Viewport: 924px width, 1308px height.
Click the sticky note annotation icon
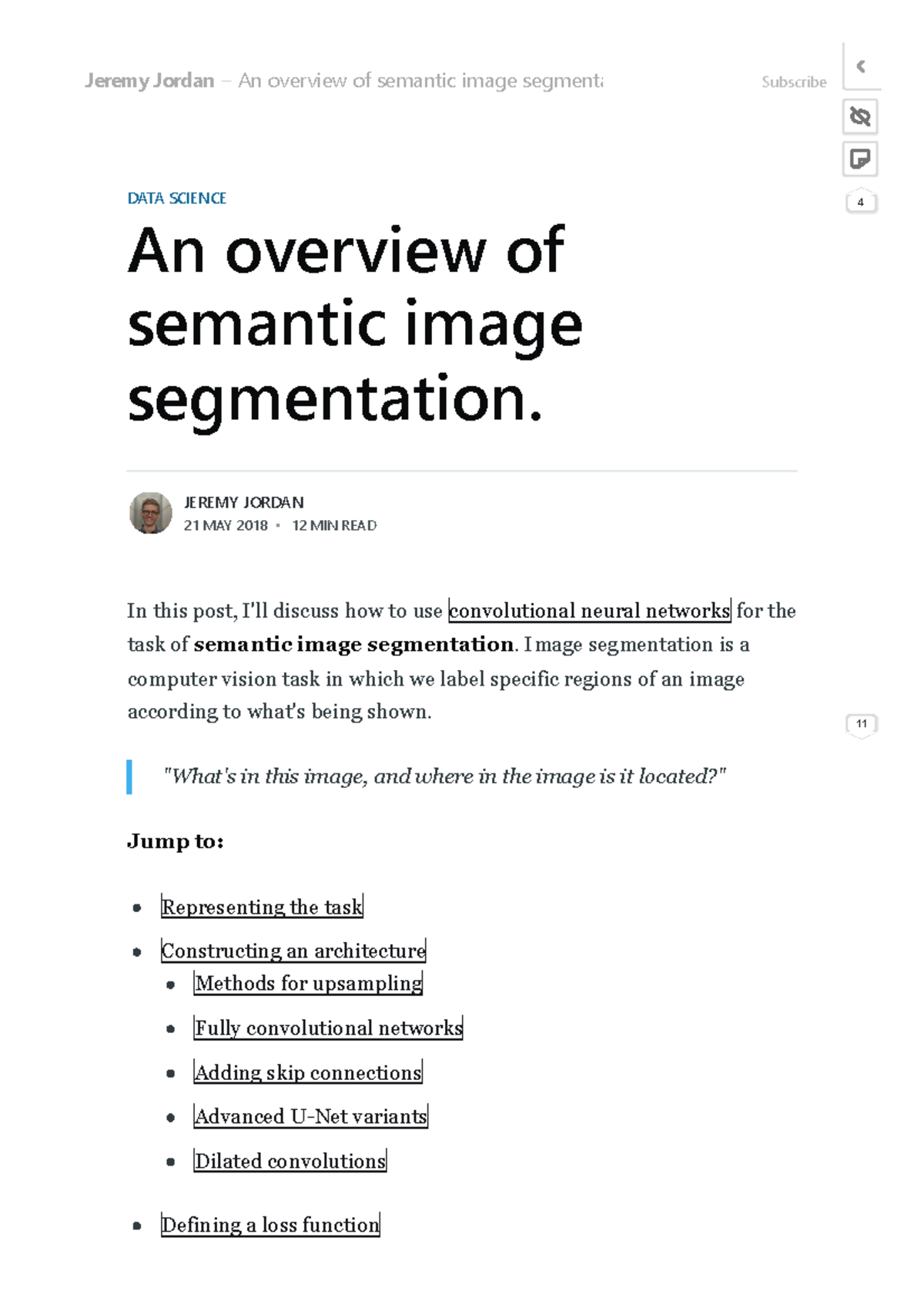click(x=862, y=159)
